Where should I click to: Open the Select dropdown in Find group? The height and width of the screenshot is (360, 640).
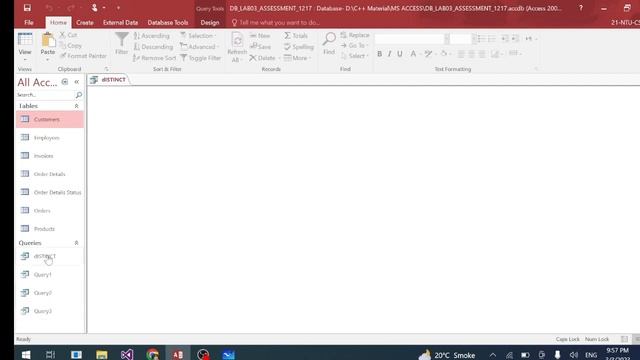(354, 56)
